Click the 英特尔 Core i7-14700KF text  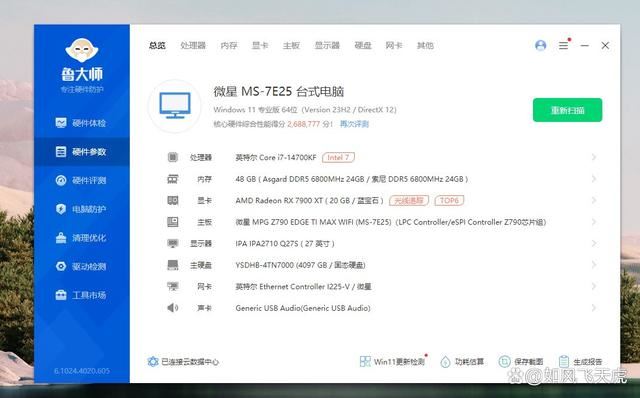coord(276,157)
